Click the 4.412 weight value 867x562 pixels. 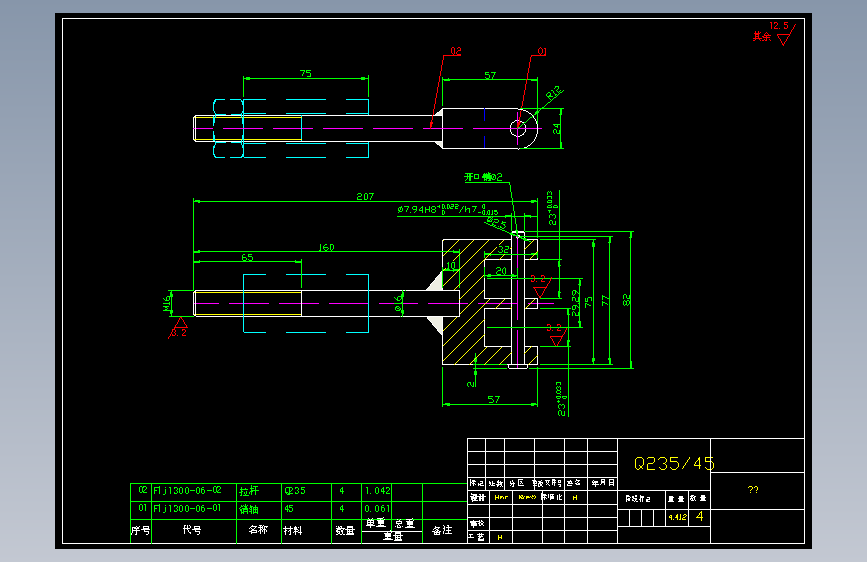(x=677, y=517)
